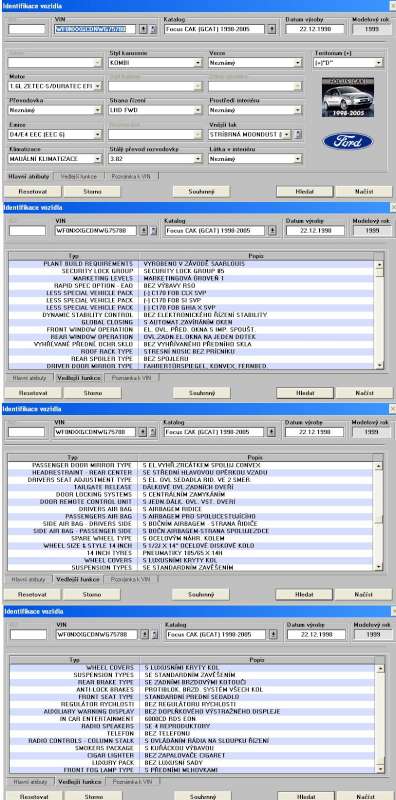This screenshot has width=396, height=800.
Task: Select the SPARE WHEEL TYPE row
Action: pyautogui.click(x=191, y=538)
